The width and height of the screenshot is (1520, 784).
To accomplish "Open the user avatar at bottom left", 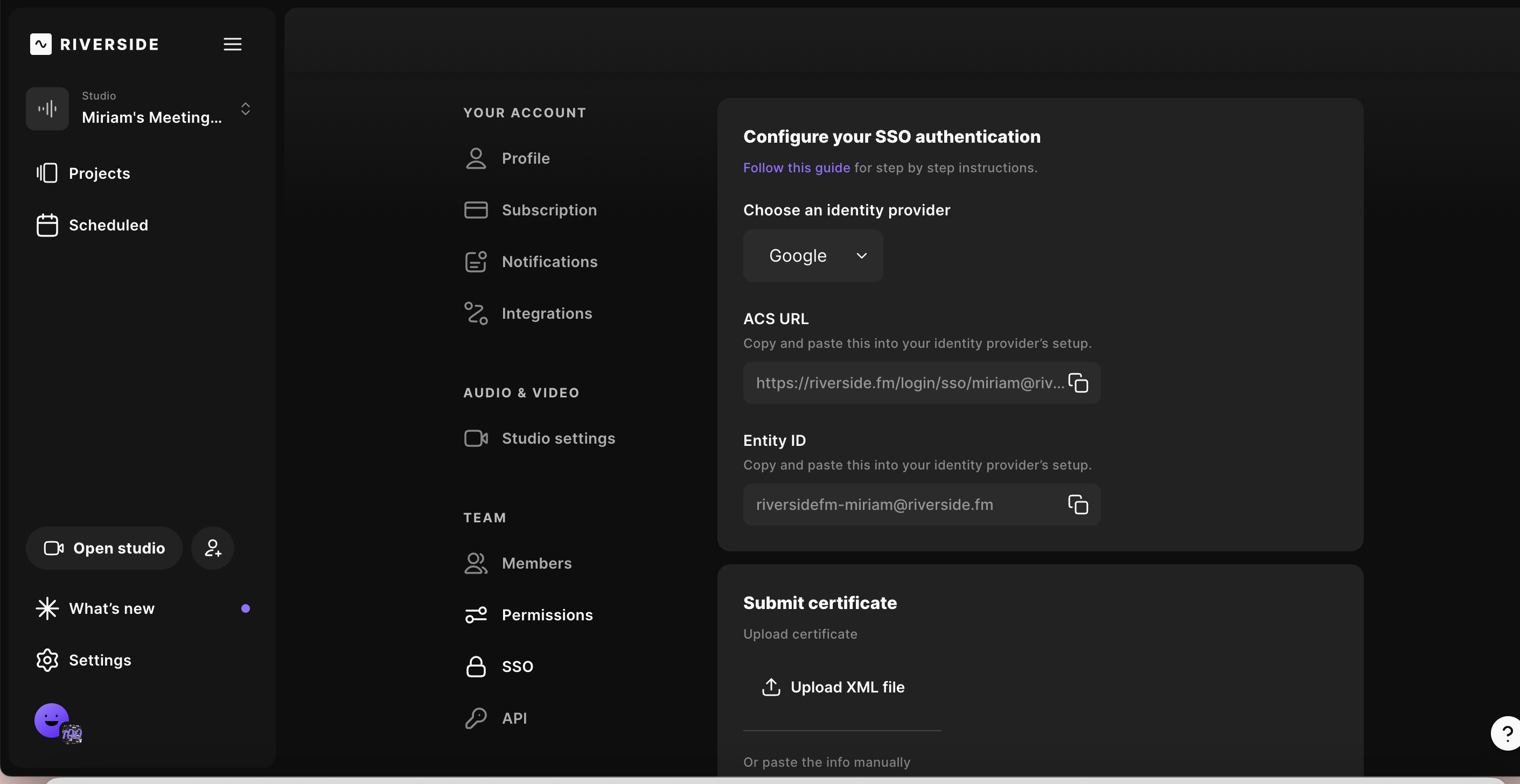I will (x=52, y=720).
